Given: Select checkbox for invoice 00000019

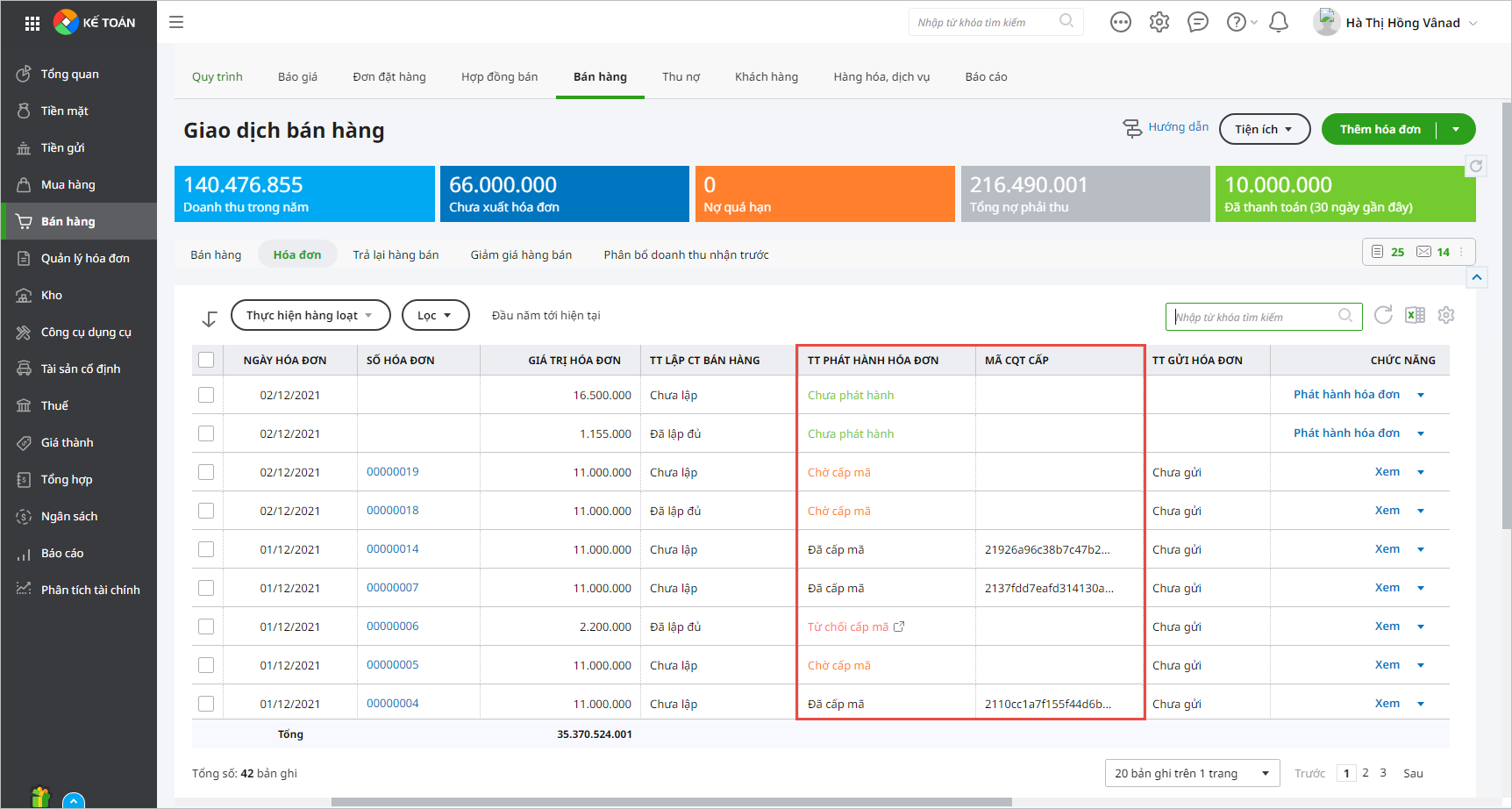Looking at the screenshot, I should pyautogui.click(x=206, y=472).
